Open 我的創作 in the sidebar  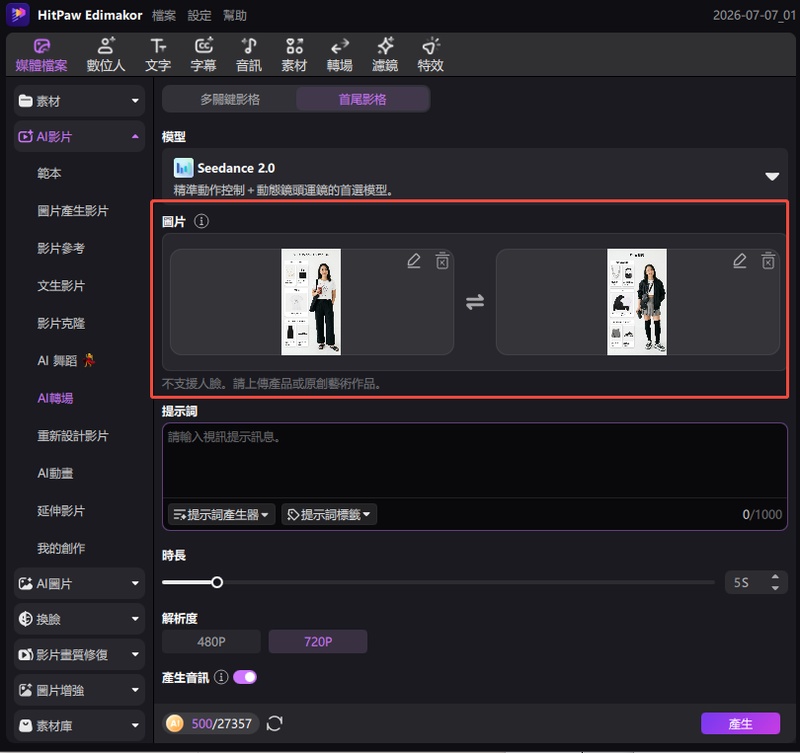point(61,548)
